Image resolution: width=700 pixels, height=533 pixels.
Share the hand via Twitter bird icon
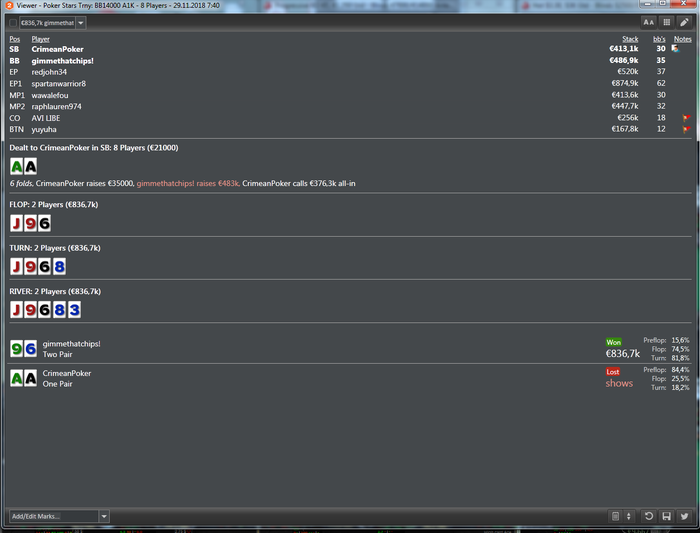click(x=684, y=516)
